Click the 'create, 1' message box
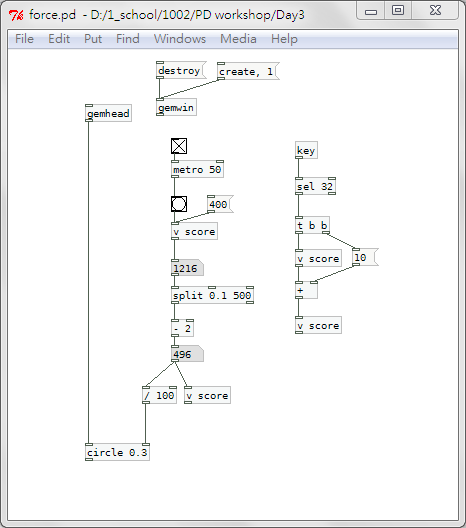 [248, 71]
